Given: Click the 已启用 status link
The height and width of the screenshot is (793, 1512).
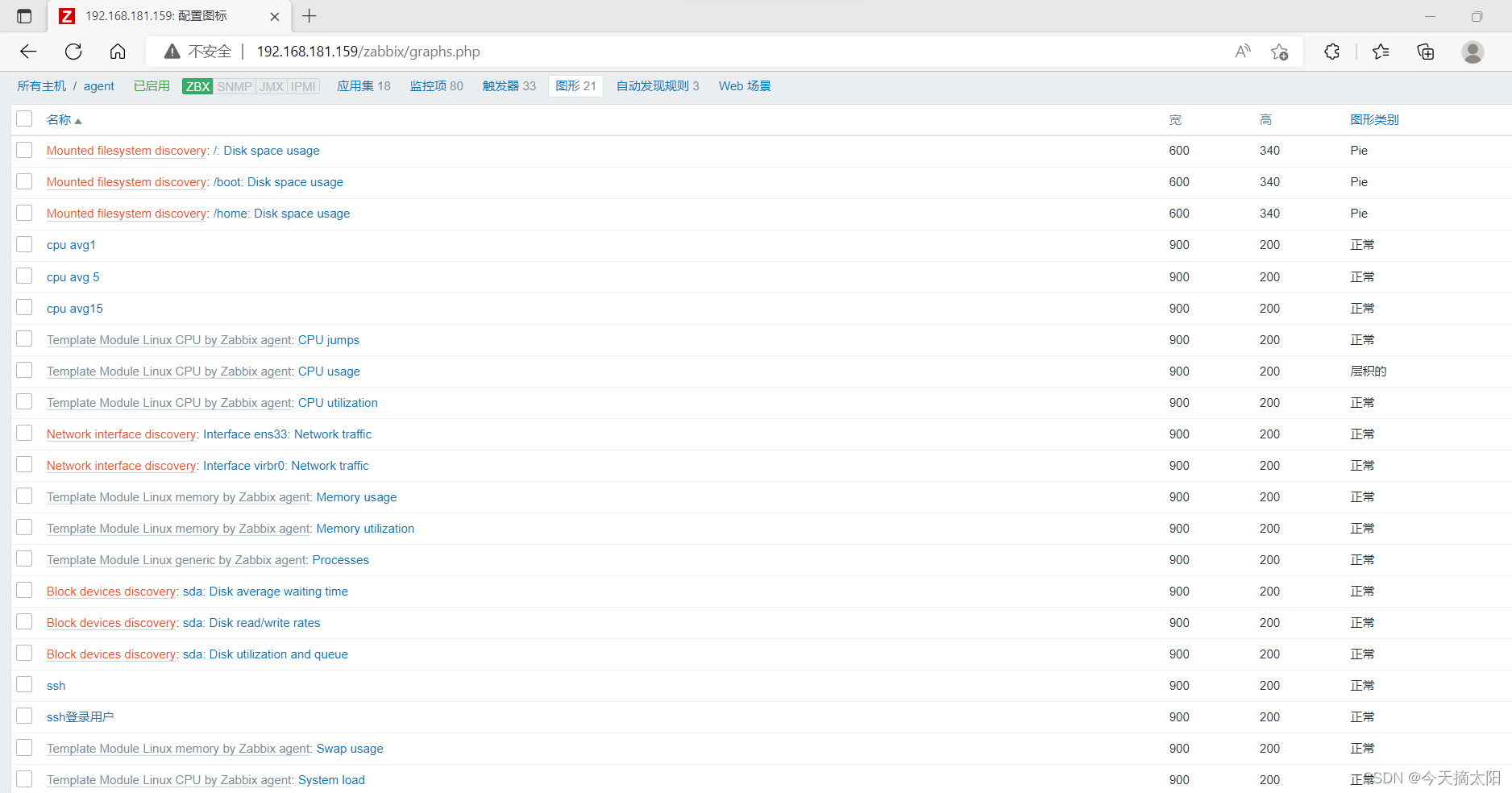Looking at the screenshot, I should [x=152, y=86].
